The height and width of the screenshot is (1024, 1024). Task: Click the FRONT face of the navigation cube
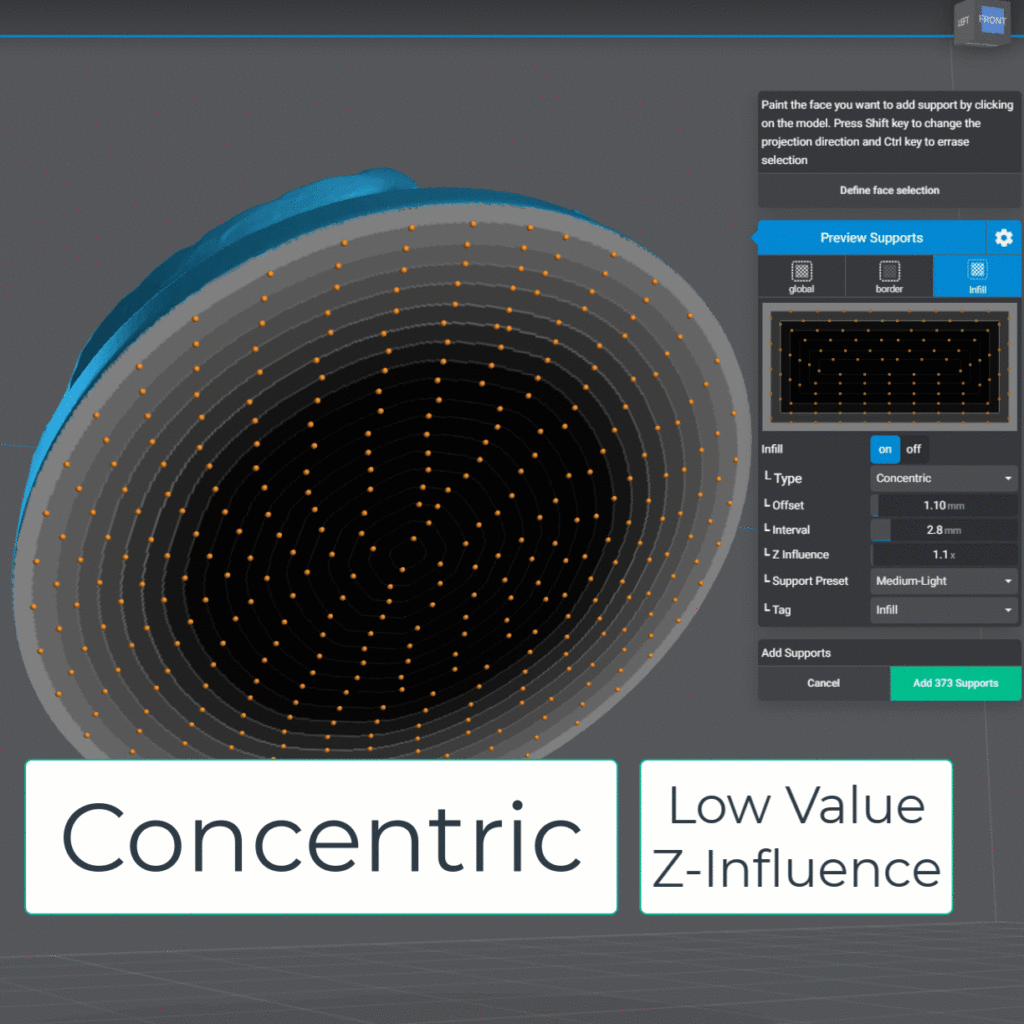pos(995,21)
